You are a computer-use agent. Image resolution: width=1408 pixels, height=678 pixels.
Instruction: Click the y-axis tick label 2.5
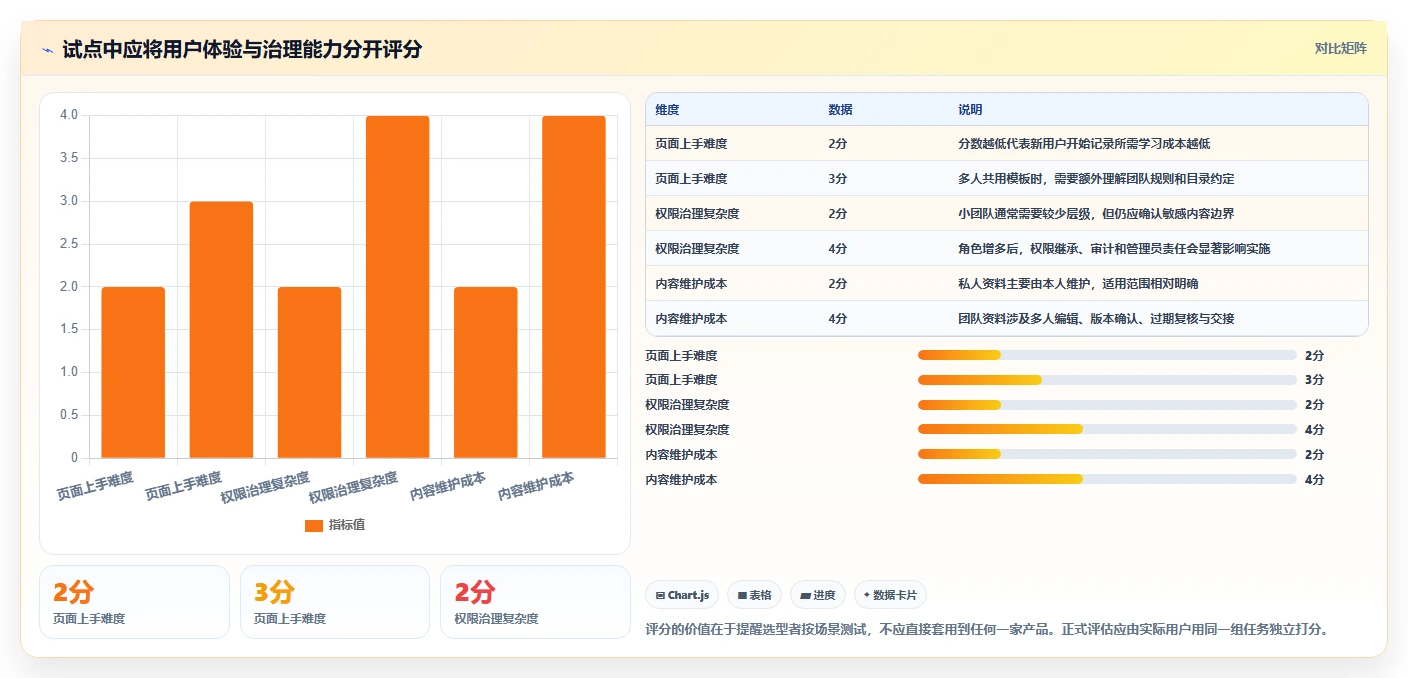(69, 244)
